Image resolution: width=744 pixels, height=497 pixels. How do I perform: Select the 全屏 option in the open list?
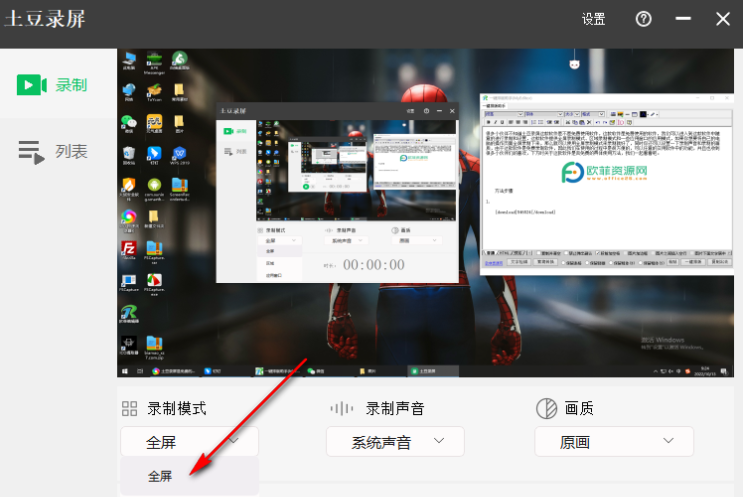pos(160,477)
